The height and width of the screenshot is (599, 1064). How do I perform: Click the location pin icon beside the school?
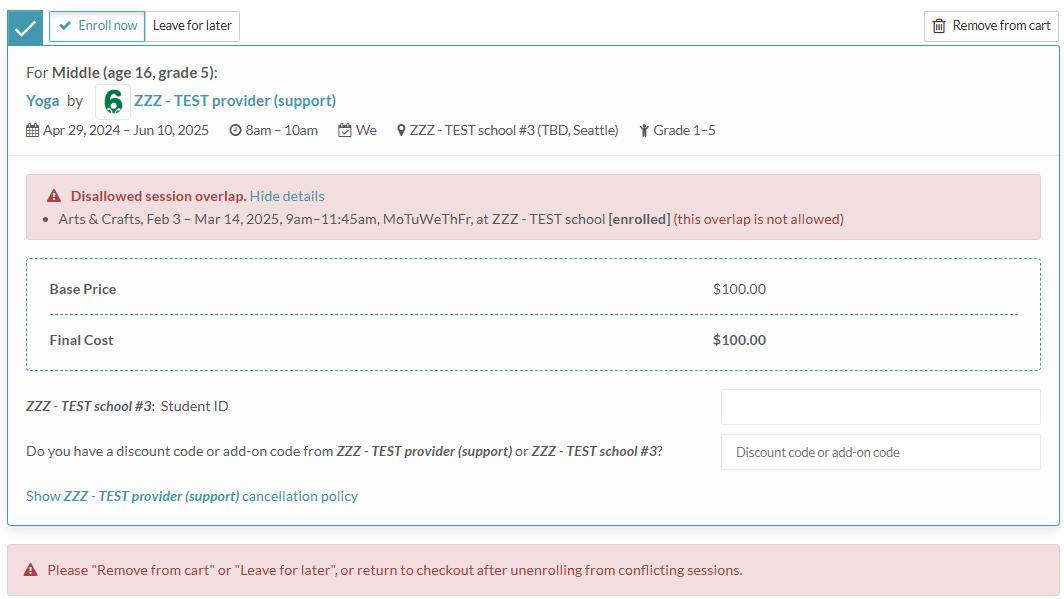click(401, 130)
